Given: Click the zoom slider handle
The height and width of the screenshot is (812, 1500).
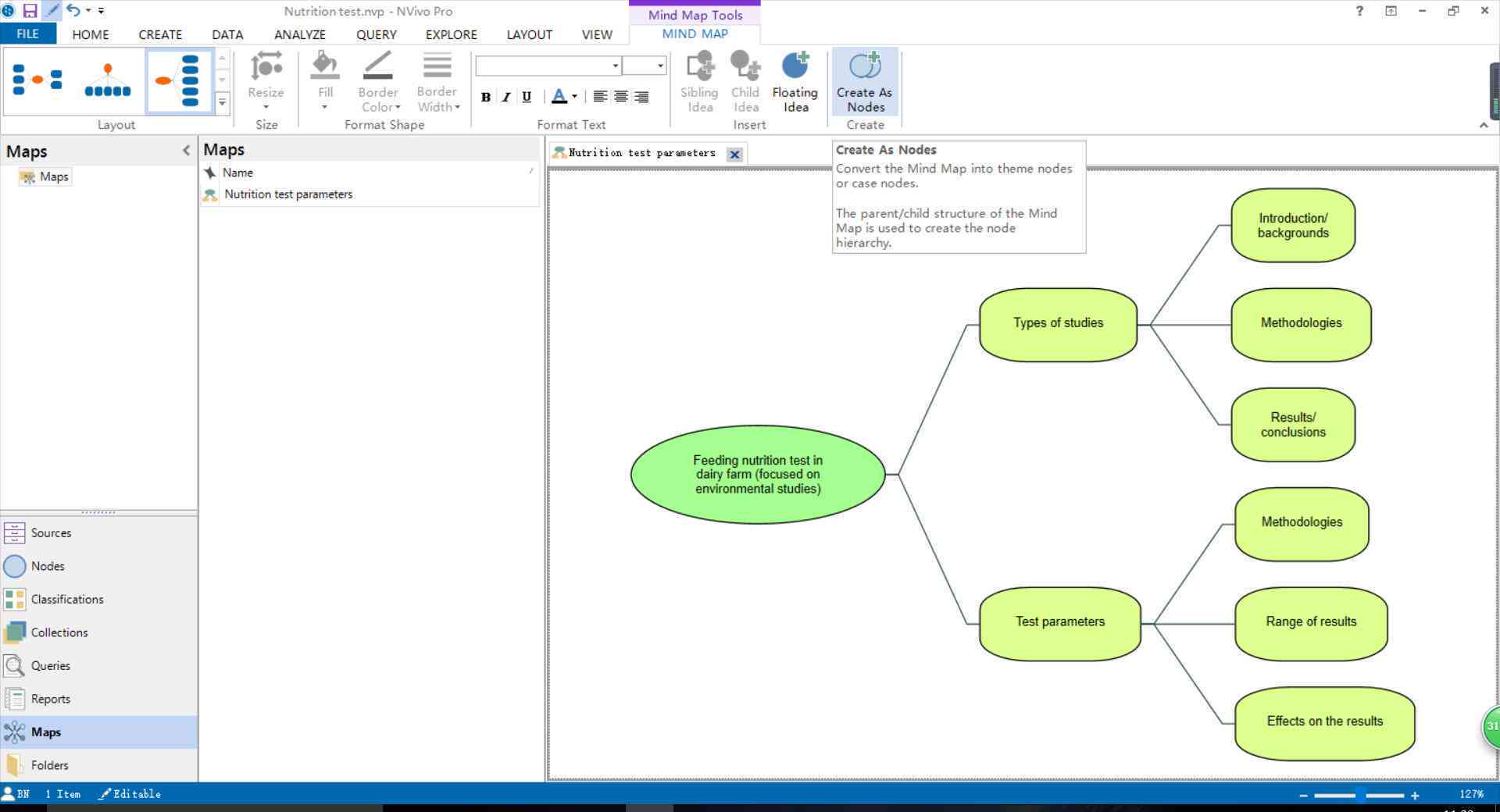Looking at the screenshot, I should point(1361,796).
